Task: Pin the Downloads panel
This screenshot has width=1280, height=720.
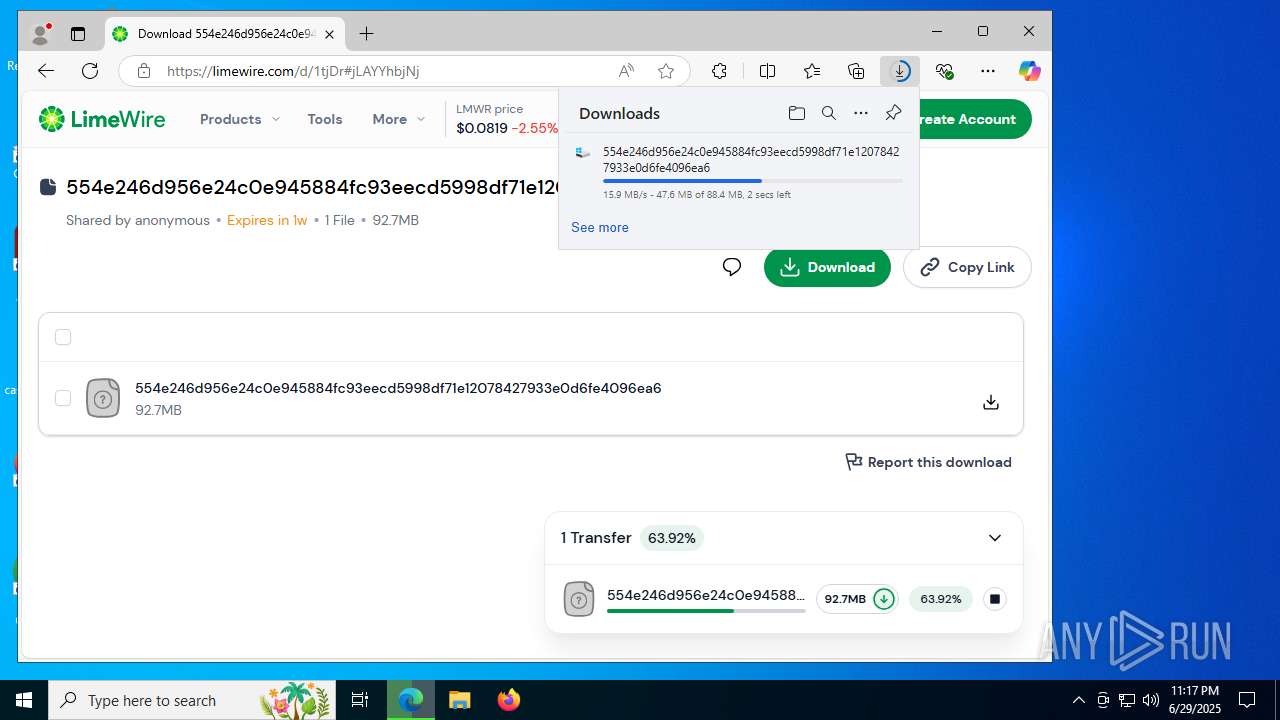Action: point(893,113)
